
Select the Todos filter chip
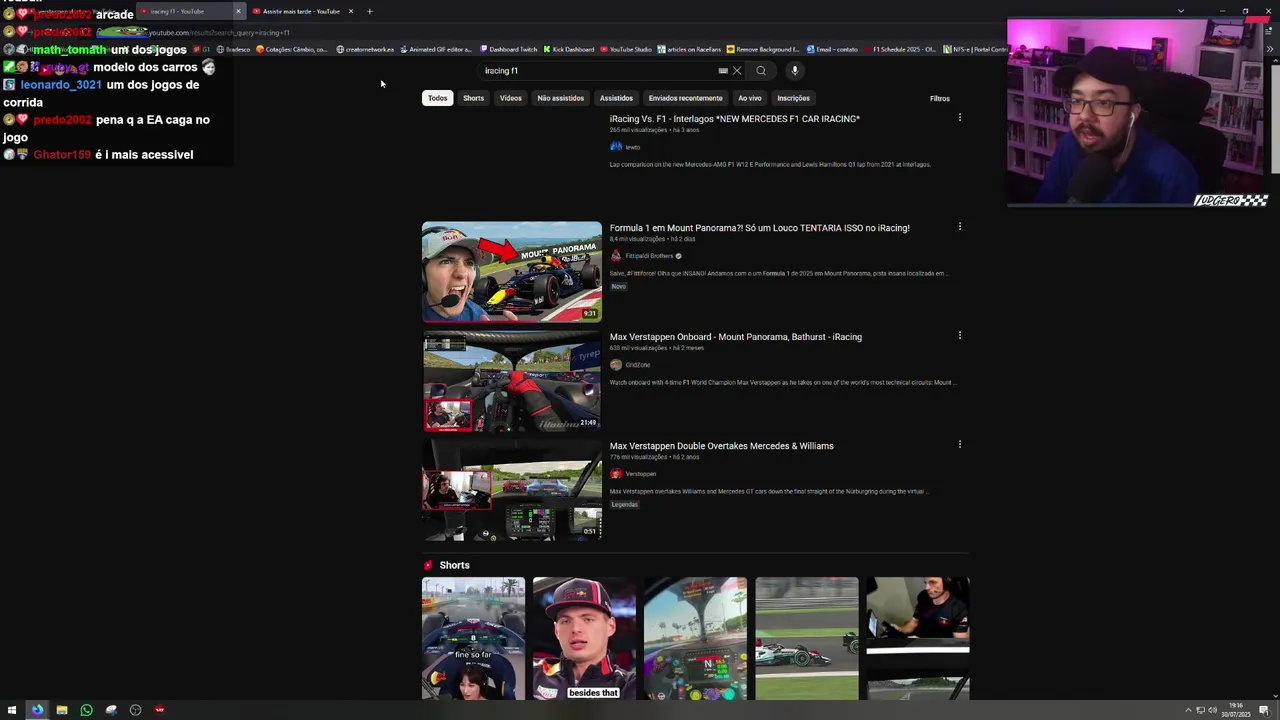(438, 98)
